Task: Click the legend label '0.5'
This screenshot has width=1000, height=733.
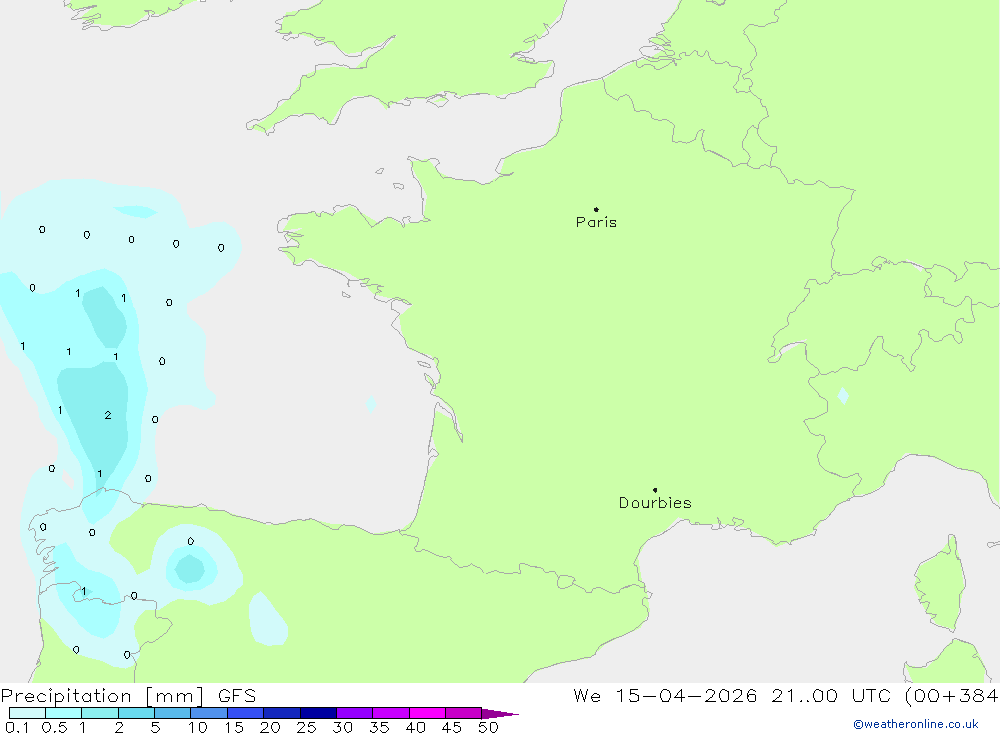Action: tap(54, 727)
